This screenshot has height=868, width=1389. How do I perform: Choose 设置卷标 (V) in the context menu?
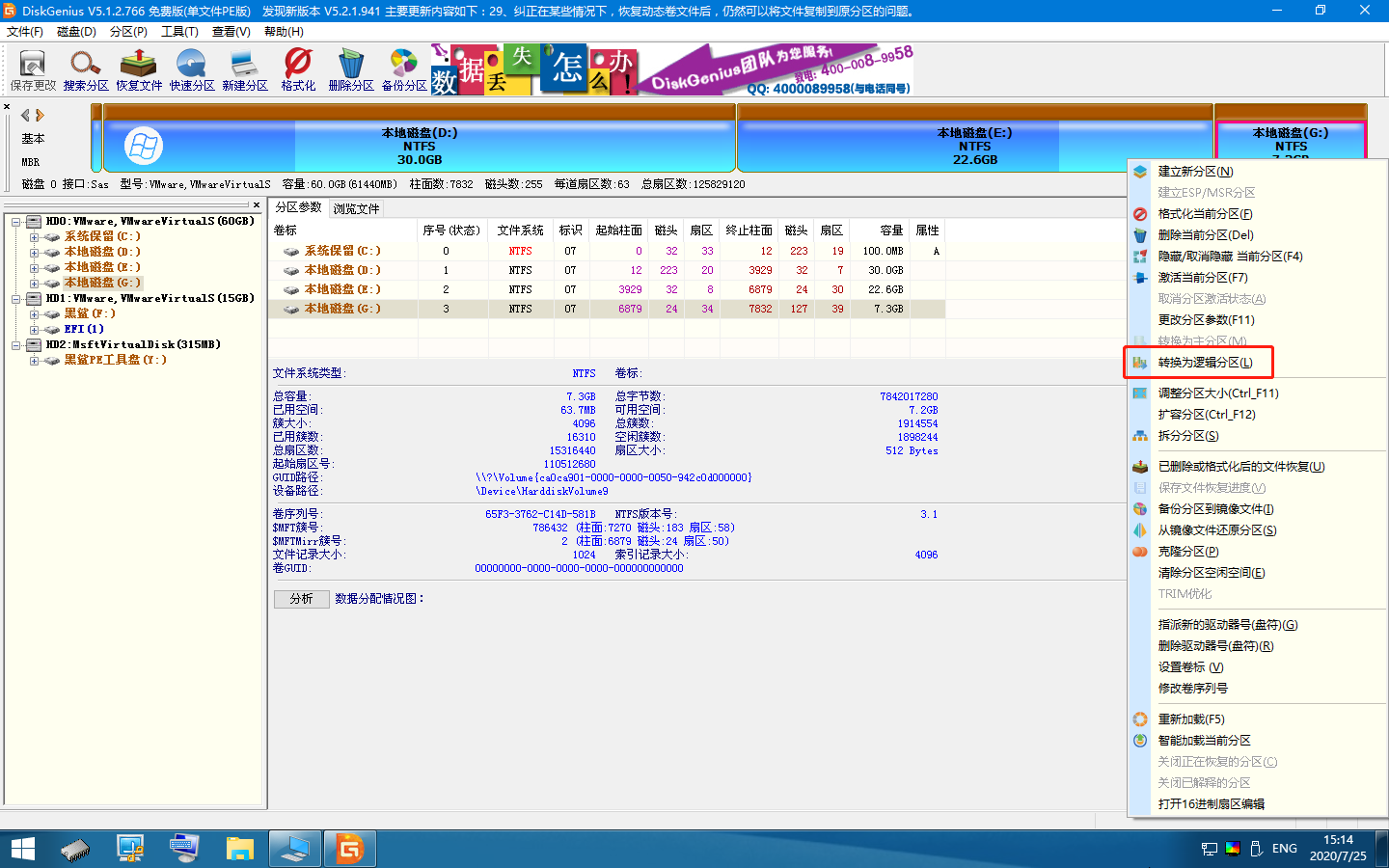(x=1257, y=667)
